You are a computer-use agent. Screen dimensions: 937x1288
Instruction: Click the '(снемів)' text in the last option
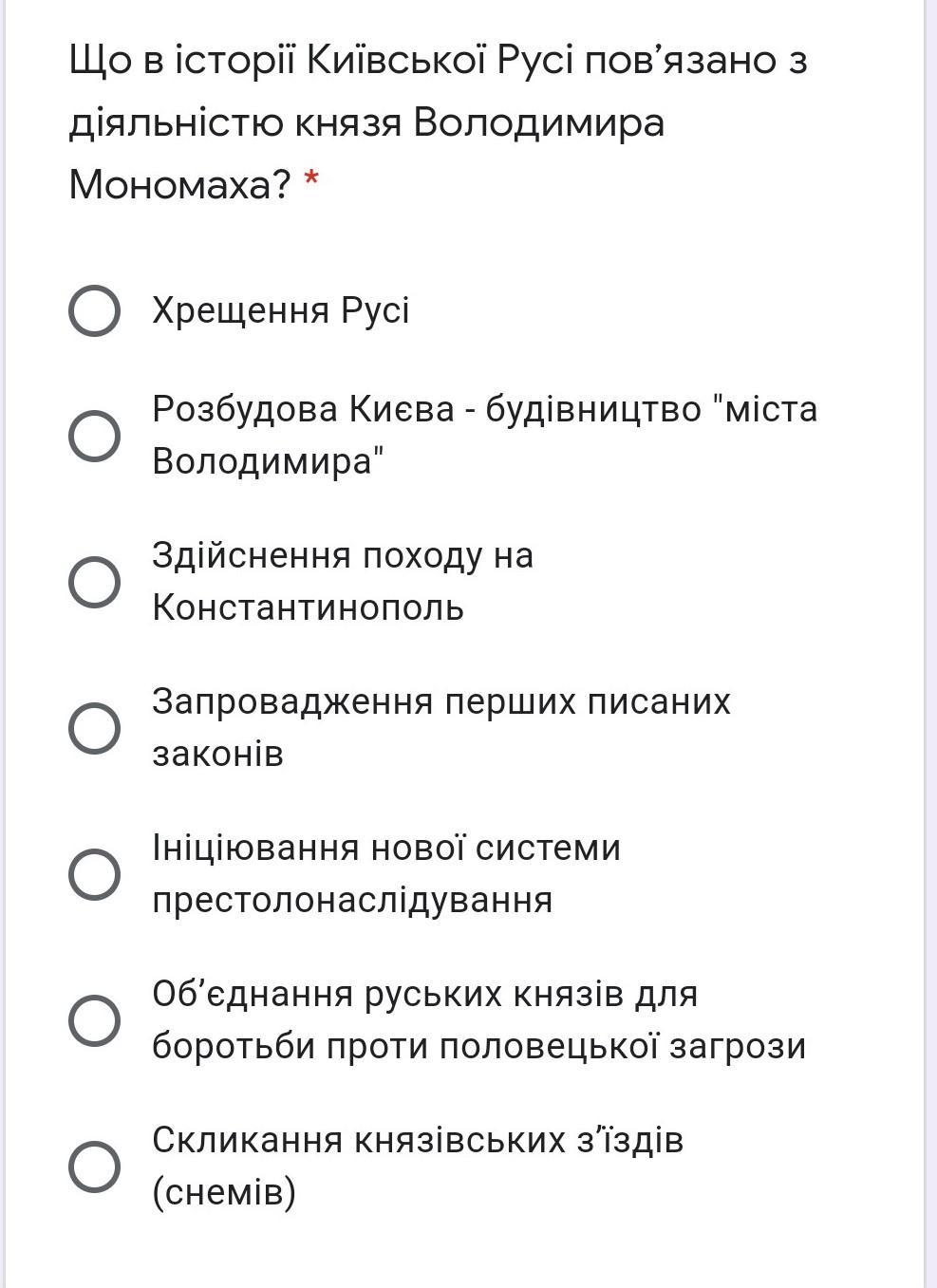[x=224, y=1192]
